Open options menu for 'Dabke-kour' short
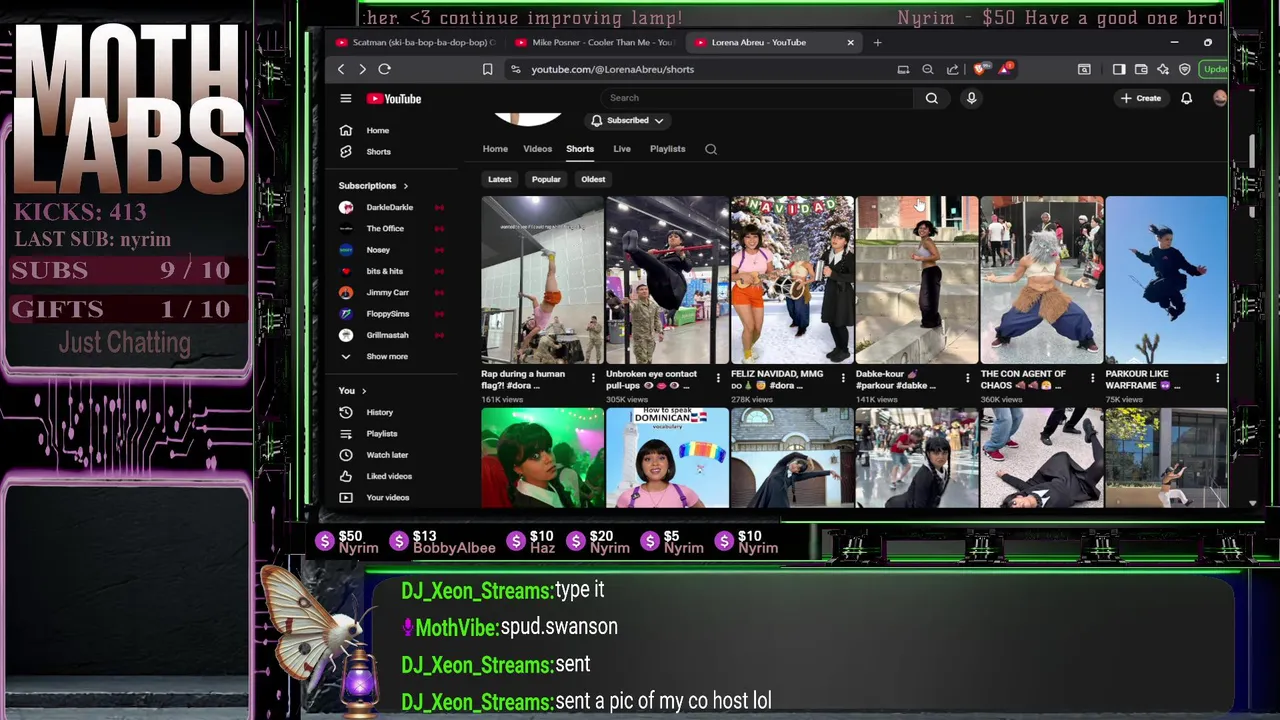 pyautogui.click(x=967, y=378)
